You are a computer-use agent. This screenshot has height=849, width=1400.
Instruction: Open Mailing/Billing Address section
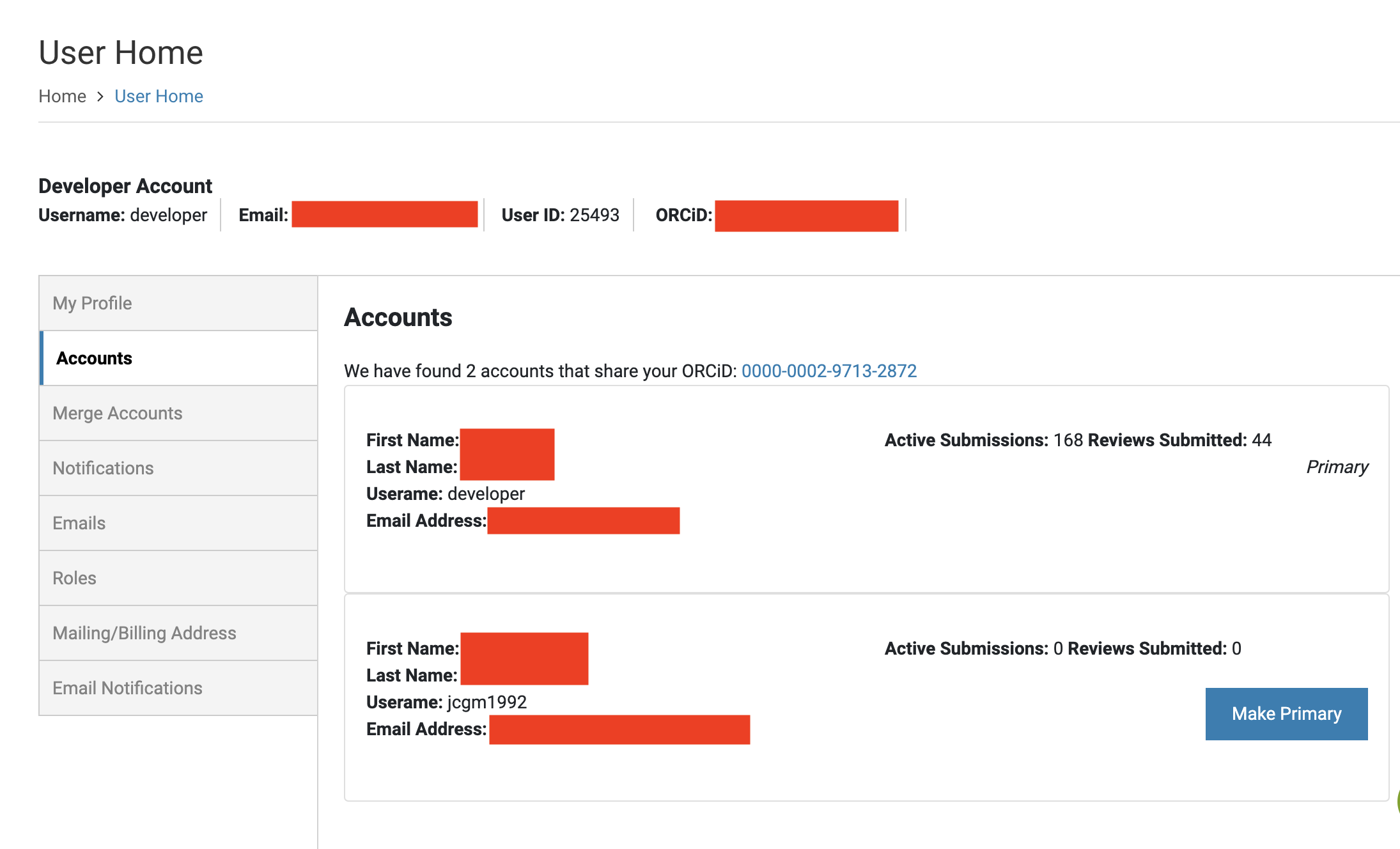144,633
